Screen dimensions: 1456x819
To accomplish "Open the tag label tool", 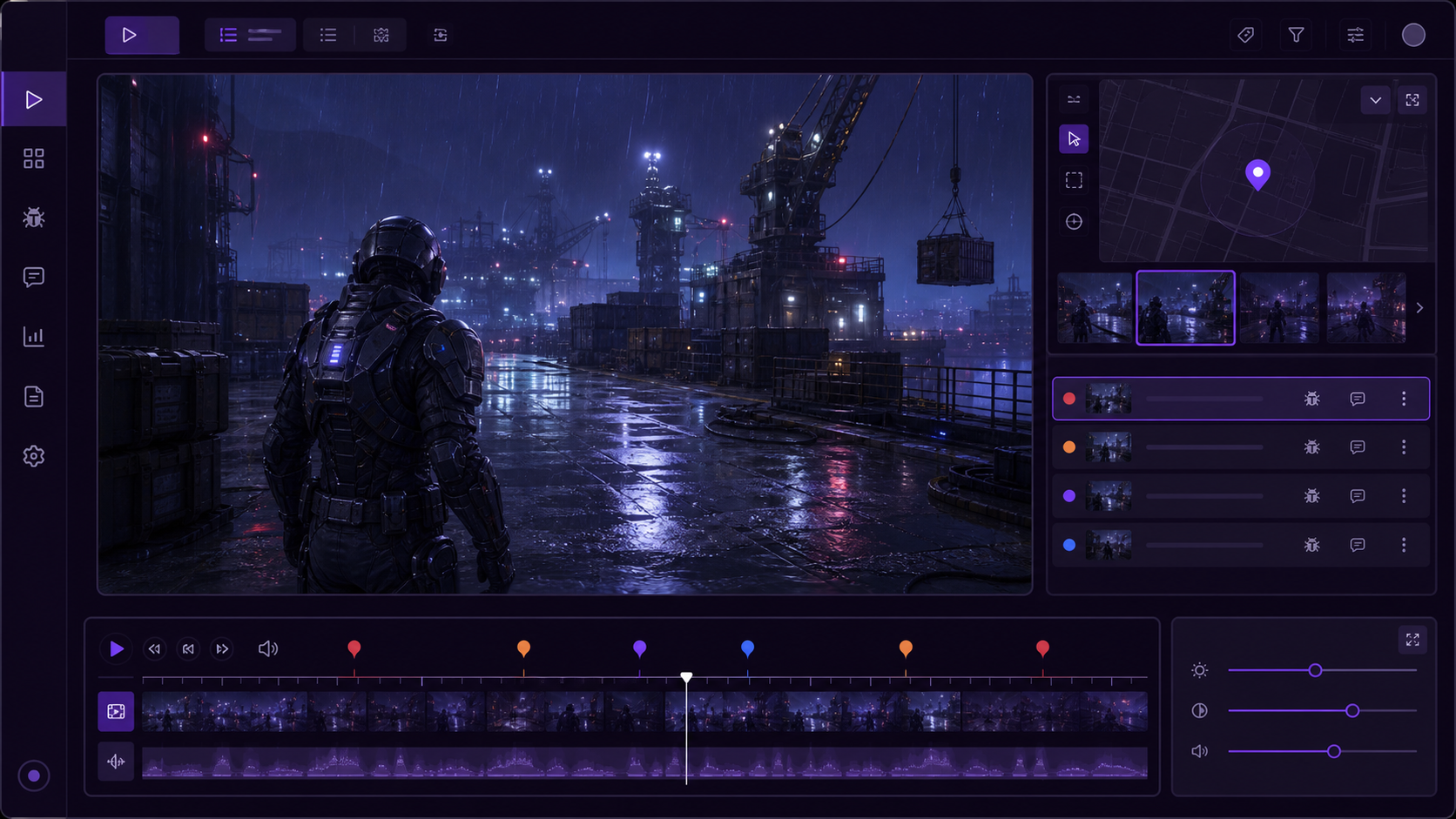I will click(1246, 35).
